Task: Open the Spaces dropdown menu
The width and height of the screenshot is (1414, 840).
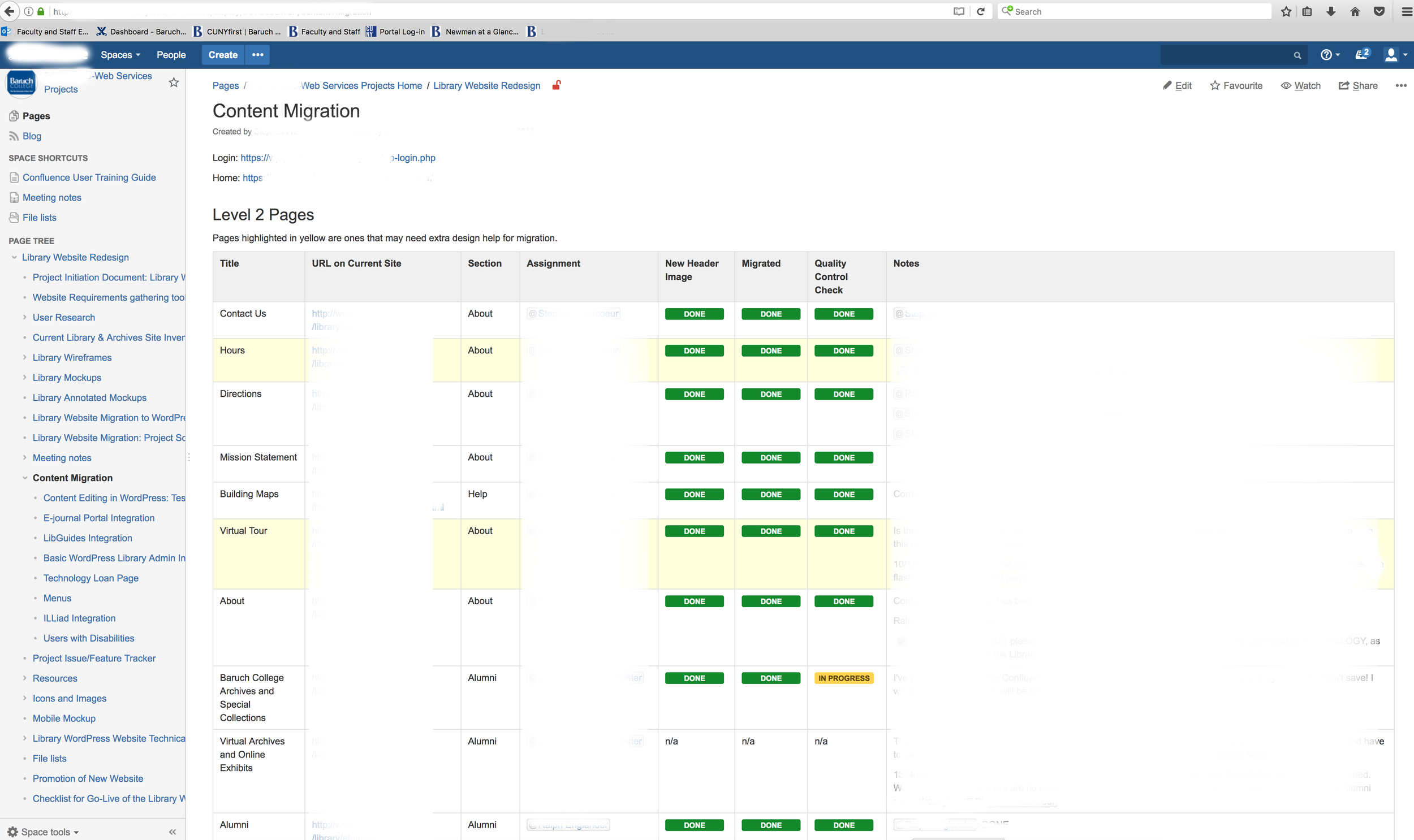Action: [120, 55]
